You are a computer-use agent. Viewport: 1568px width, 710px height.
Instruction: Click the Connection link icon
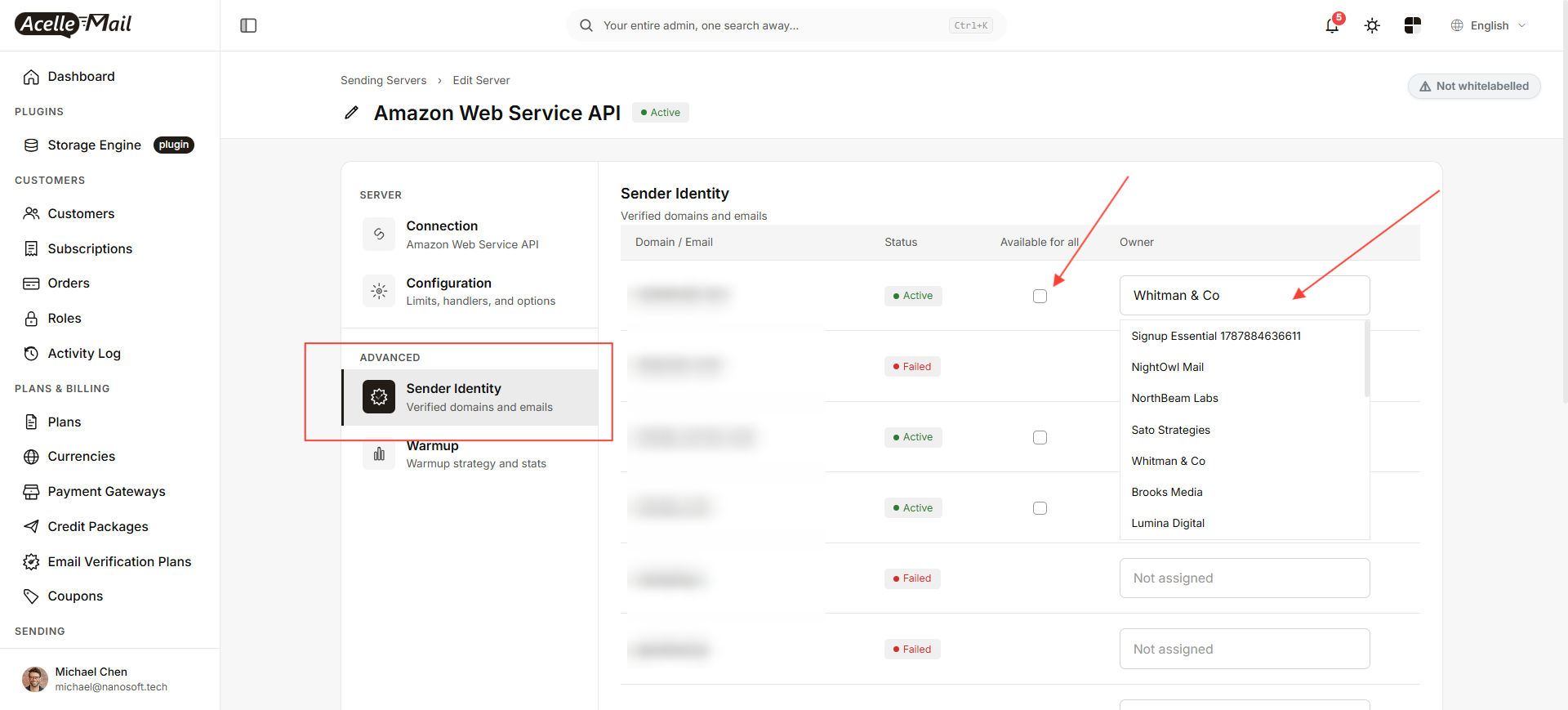(379, 234)
